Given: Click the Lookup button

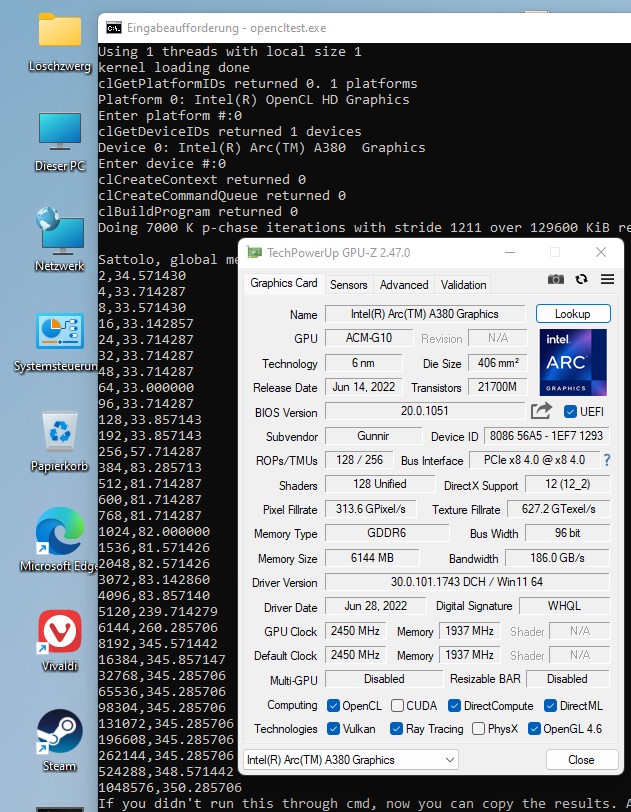Looking at the screenshot, I should 573,314.
